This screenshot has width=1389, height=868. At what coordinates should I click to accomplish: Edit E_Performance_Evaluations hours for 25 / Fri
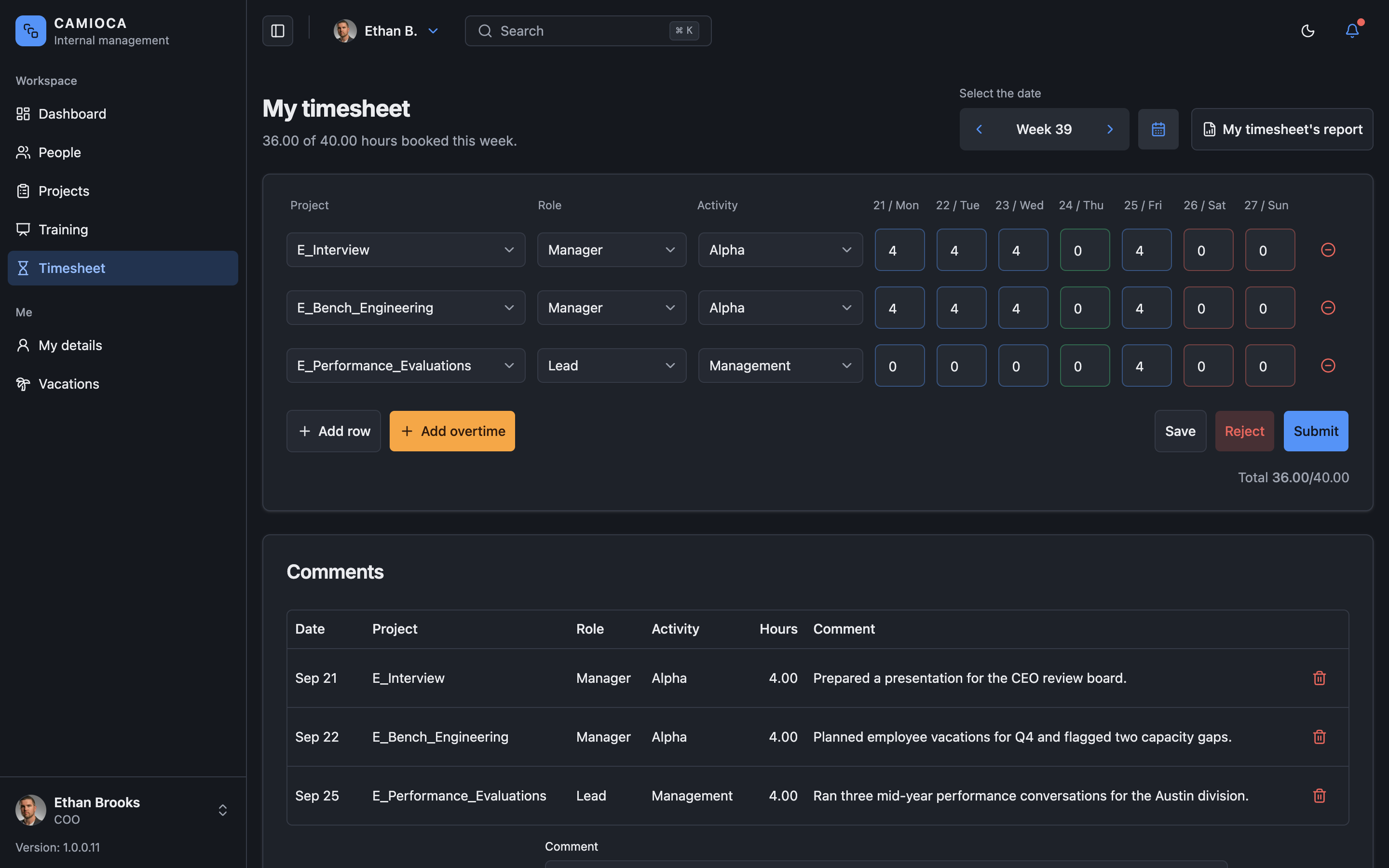click(1146, 366)
